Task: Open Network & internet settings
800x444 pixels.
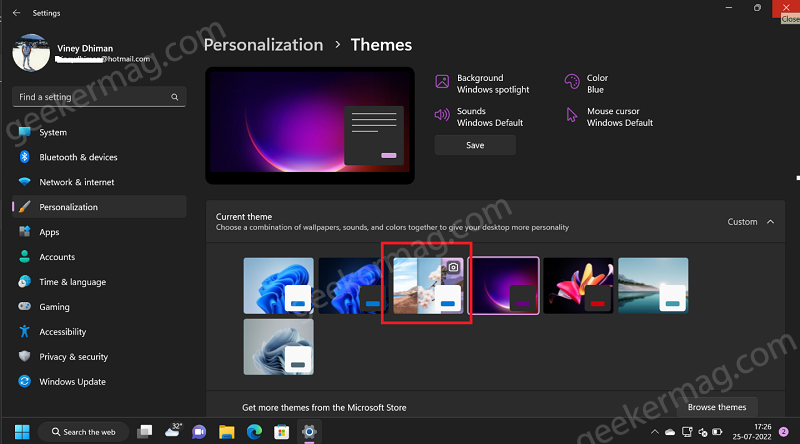Action: 99,182
